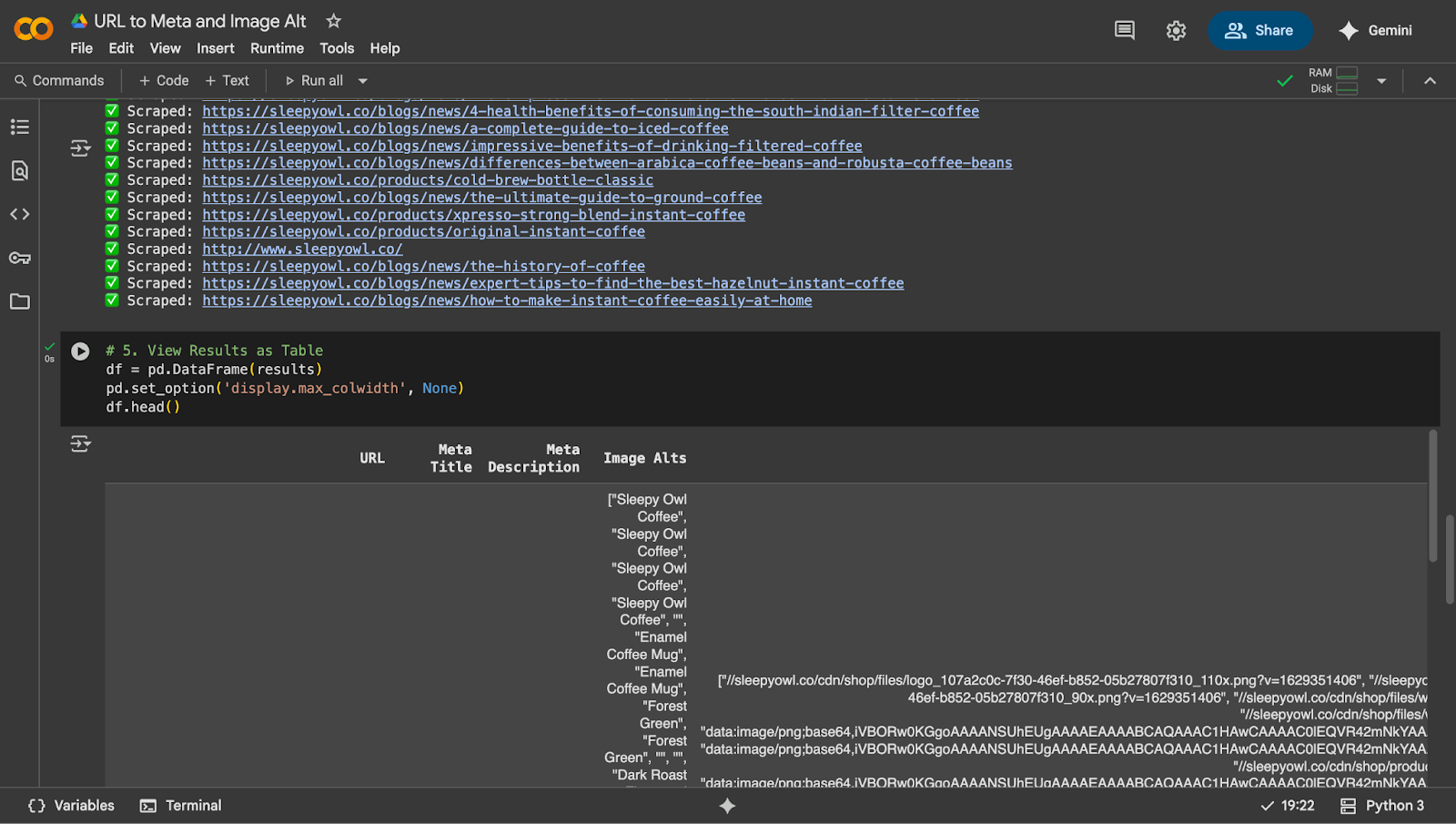Screen dimensions: 1456x824
Task: Open impressive-benefits-of-drinking-filtered-coffee link
Action: click(532, 146)
